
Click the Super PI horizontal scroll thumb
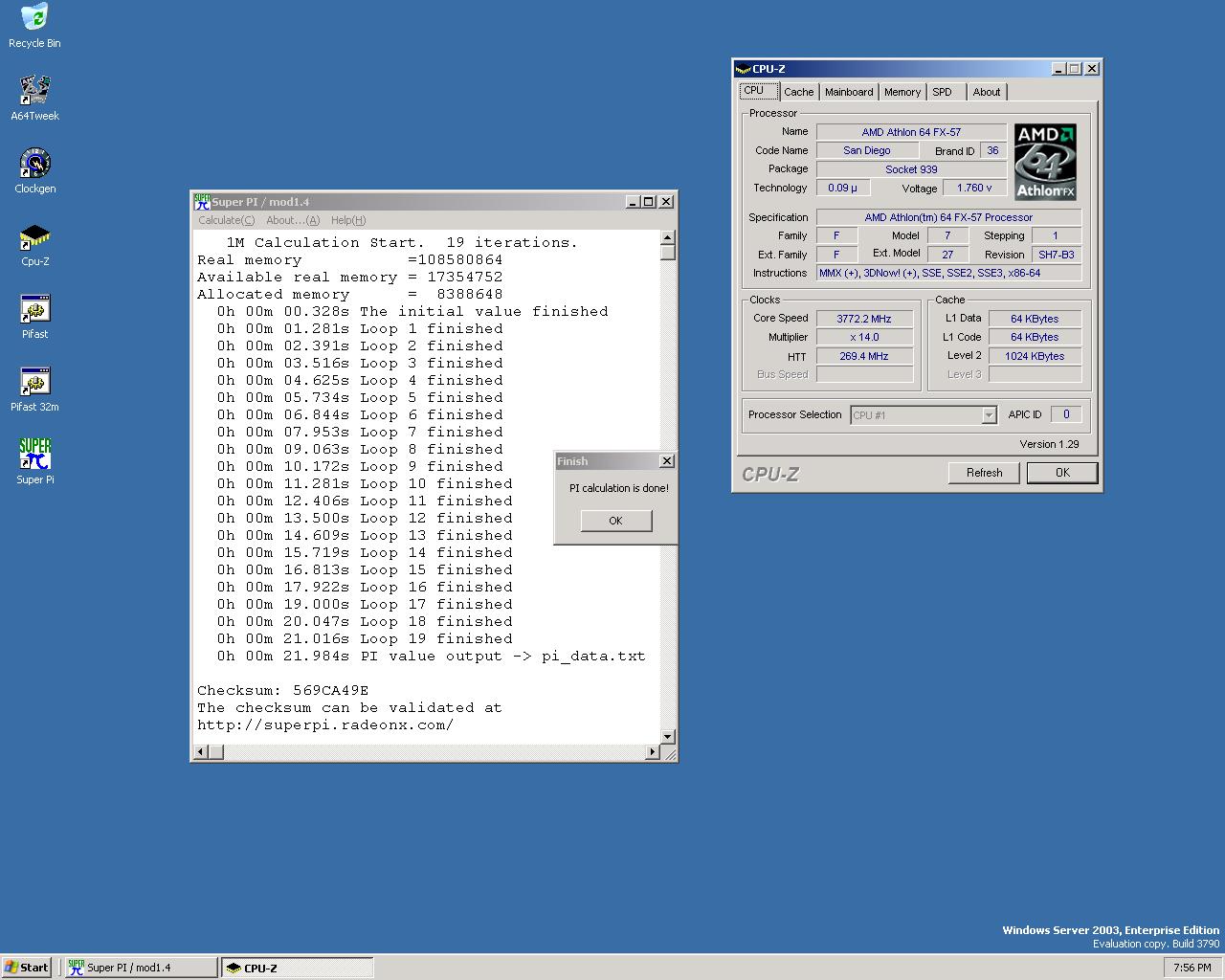215,752
